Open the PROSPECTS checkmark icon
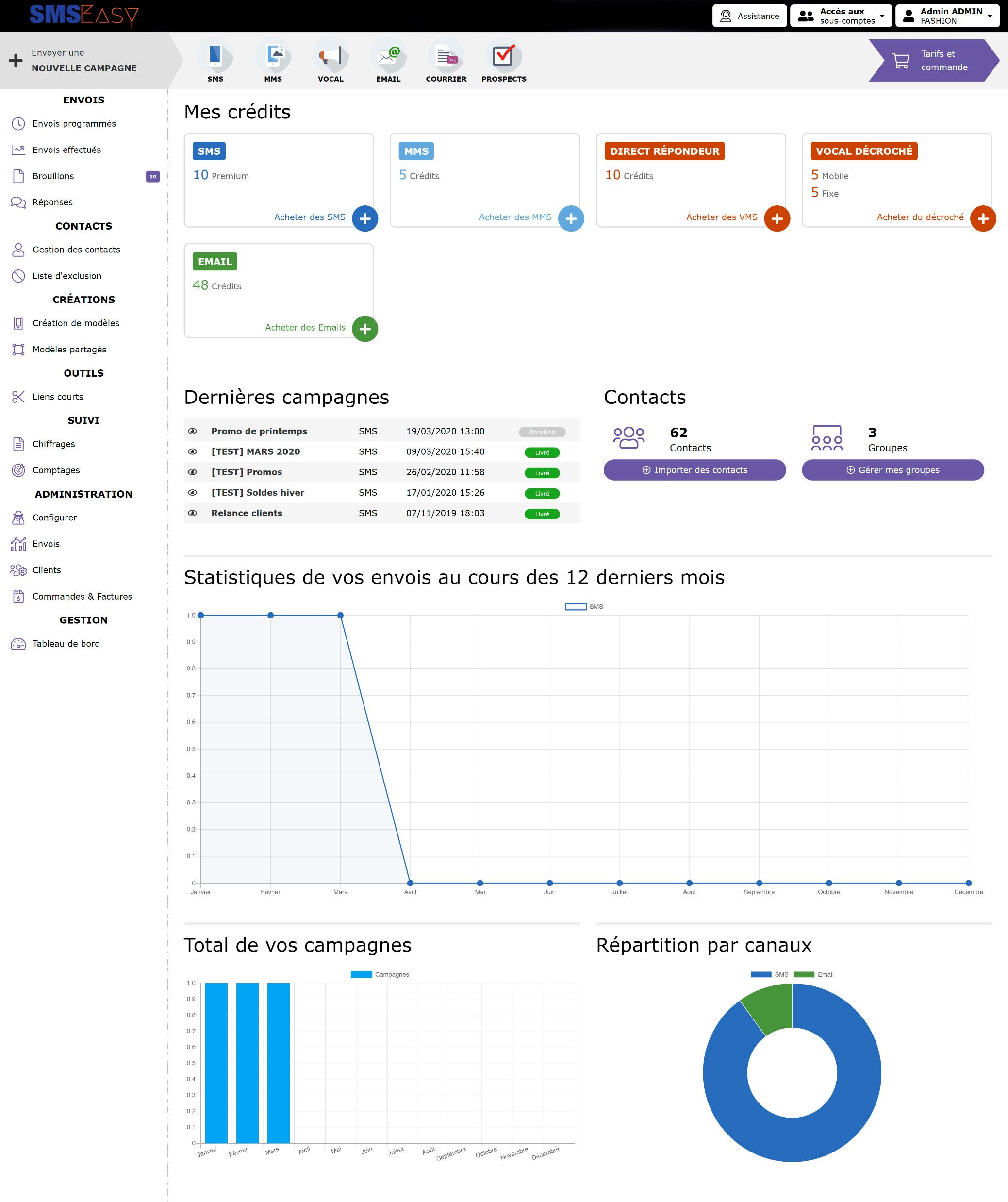The height and width of the screenshot is (1202, 1008). click(503, 55)
